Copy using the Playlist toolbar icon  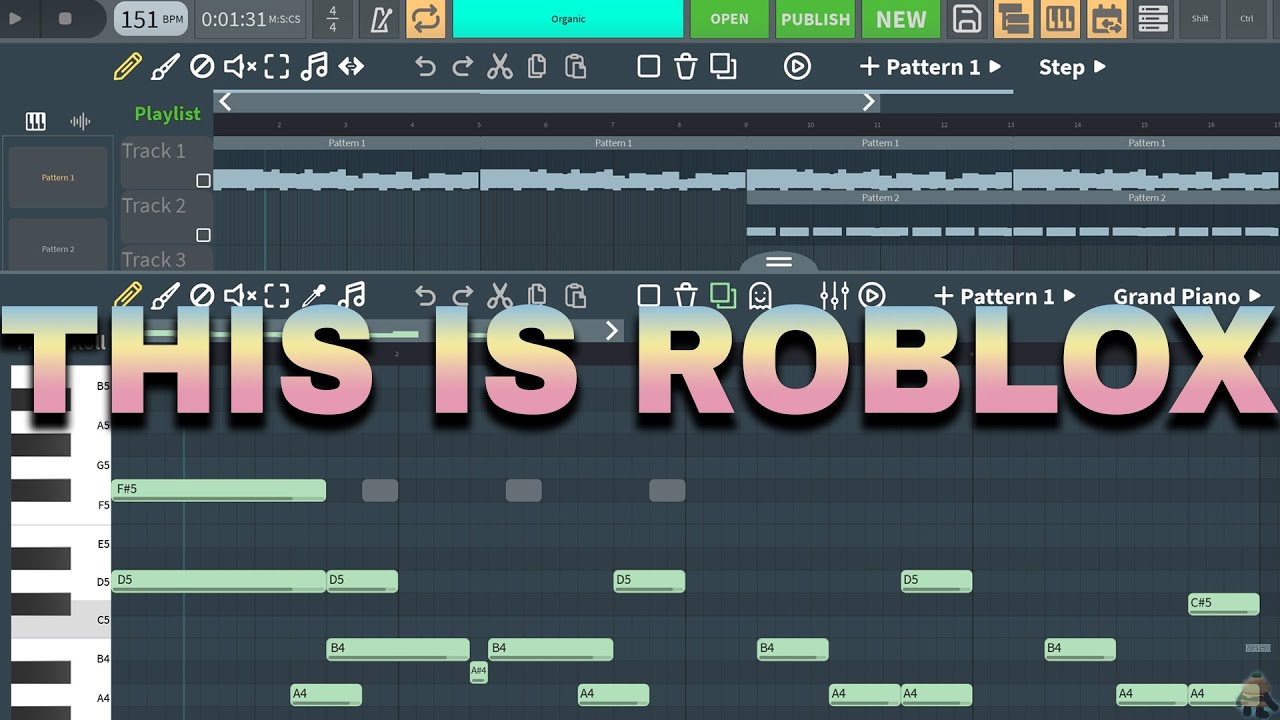537,67
